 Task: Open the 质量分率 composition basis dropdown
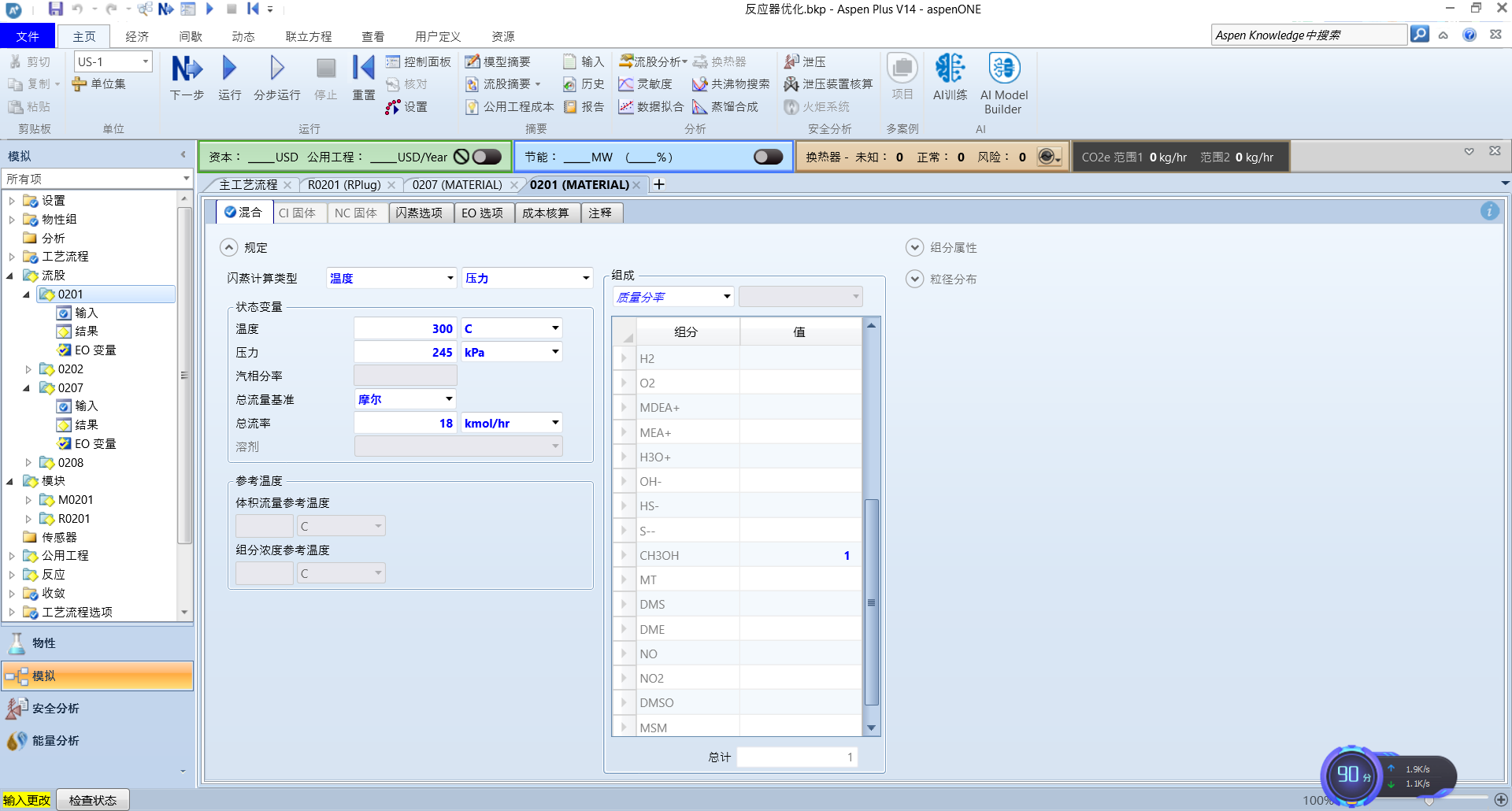pyautogui.click(x=726, y=297)
